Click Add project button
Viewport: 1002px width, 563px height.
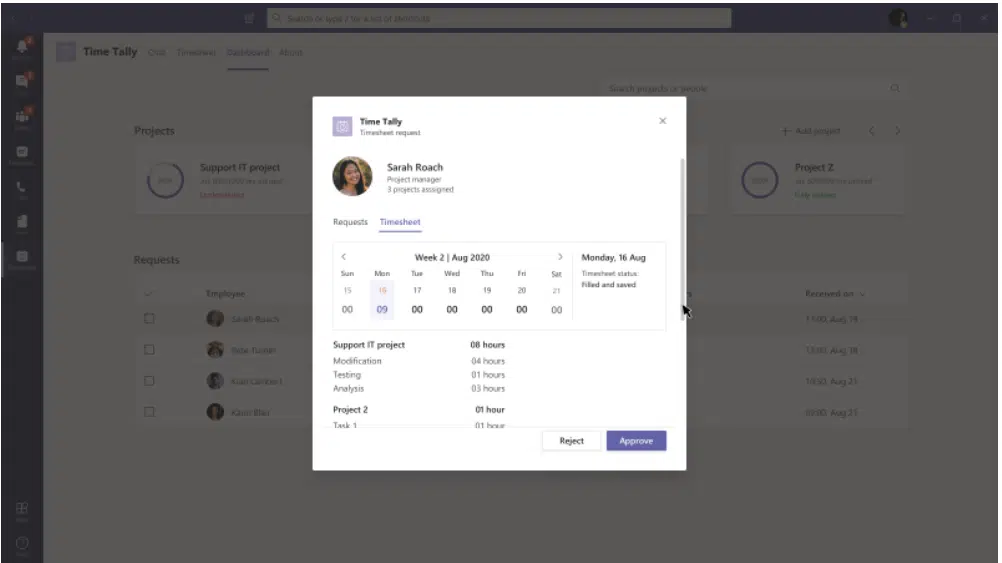(811, 131)
